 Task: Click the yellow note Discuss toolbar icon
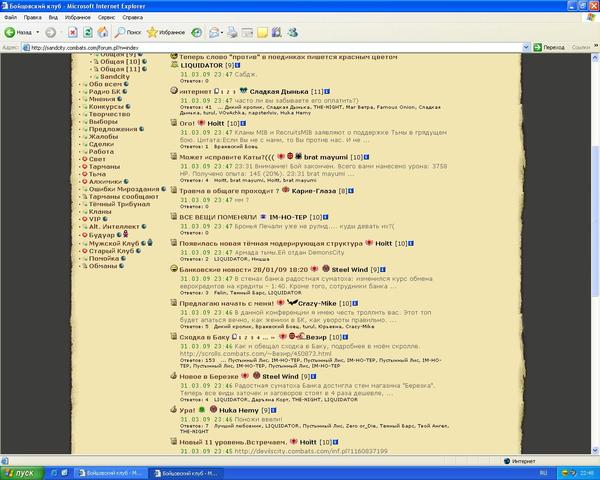[x=262, y=33]
